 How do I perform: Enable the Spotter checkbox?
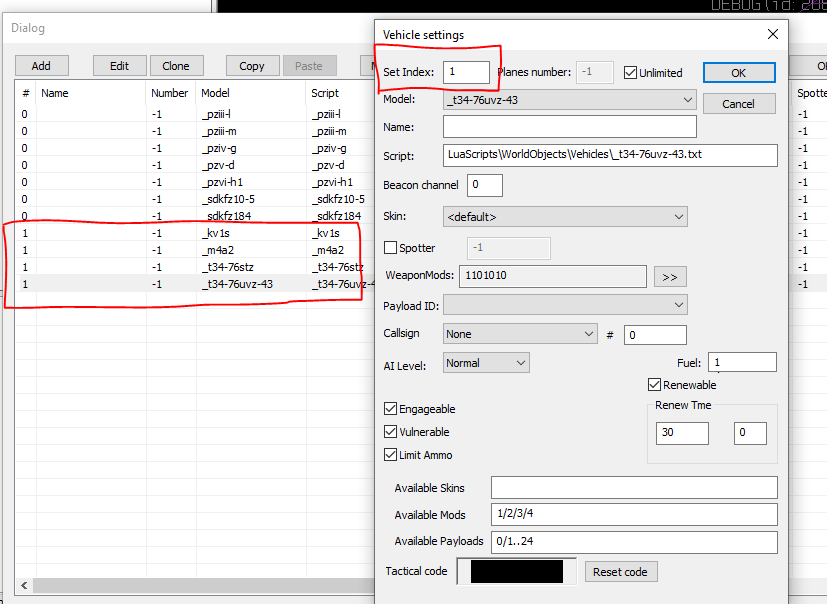point(391,248)
